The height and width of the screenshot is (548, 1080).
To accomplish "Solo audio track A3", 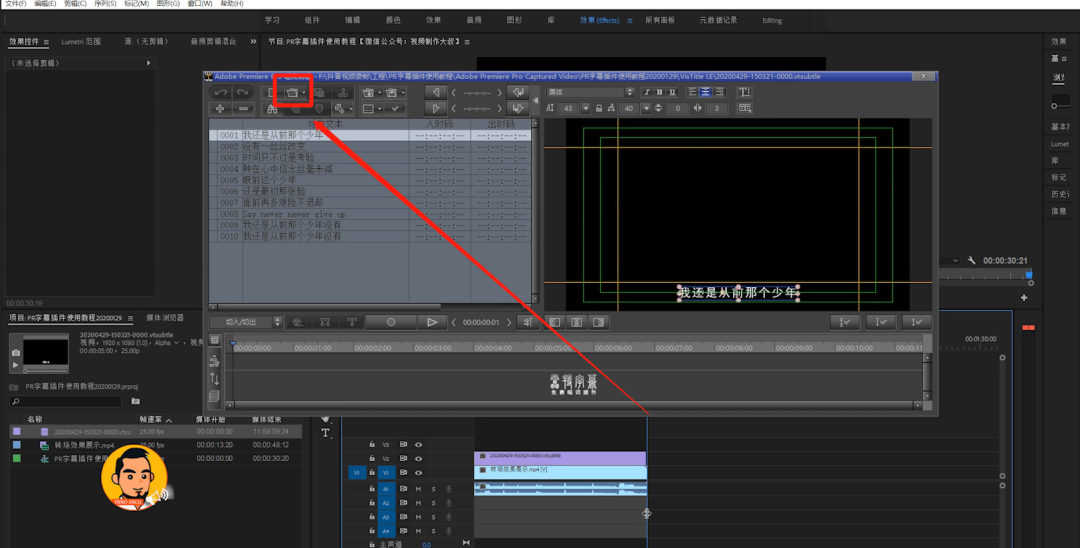I will 433,517.
